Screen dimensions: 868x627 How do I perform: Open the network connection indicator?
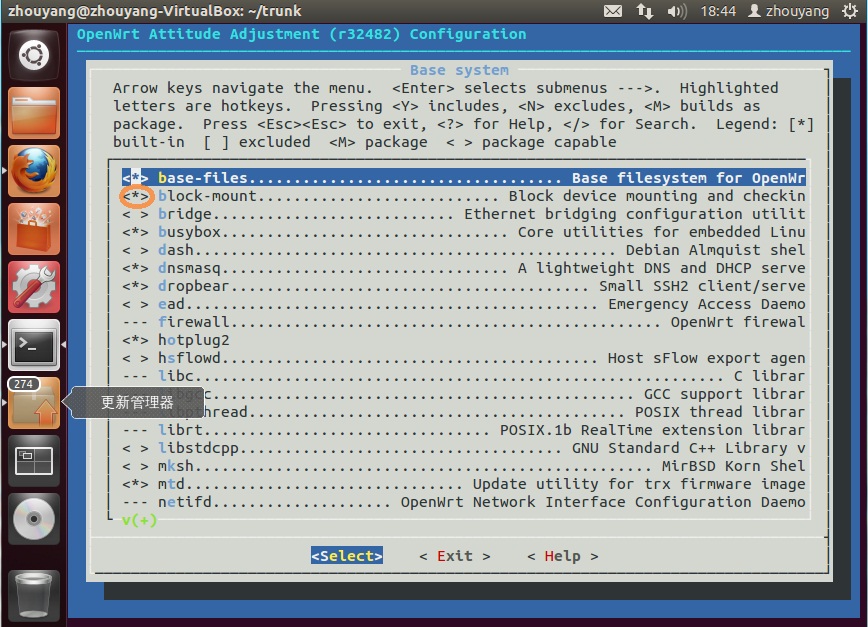pyautogui.click(x=644, y=11)
